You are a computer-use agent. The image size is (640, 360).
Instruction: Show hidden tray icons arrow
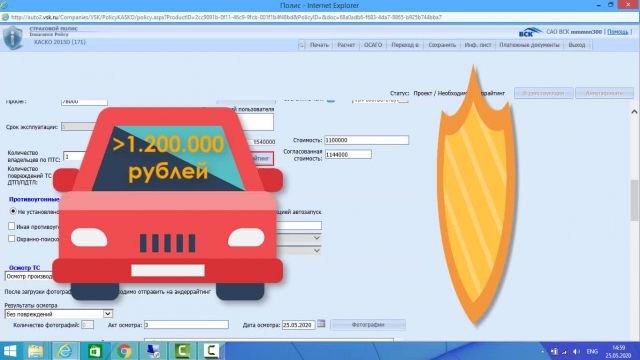click(x=543, y=351)
